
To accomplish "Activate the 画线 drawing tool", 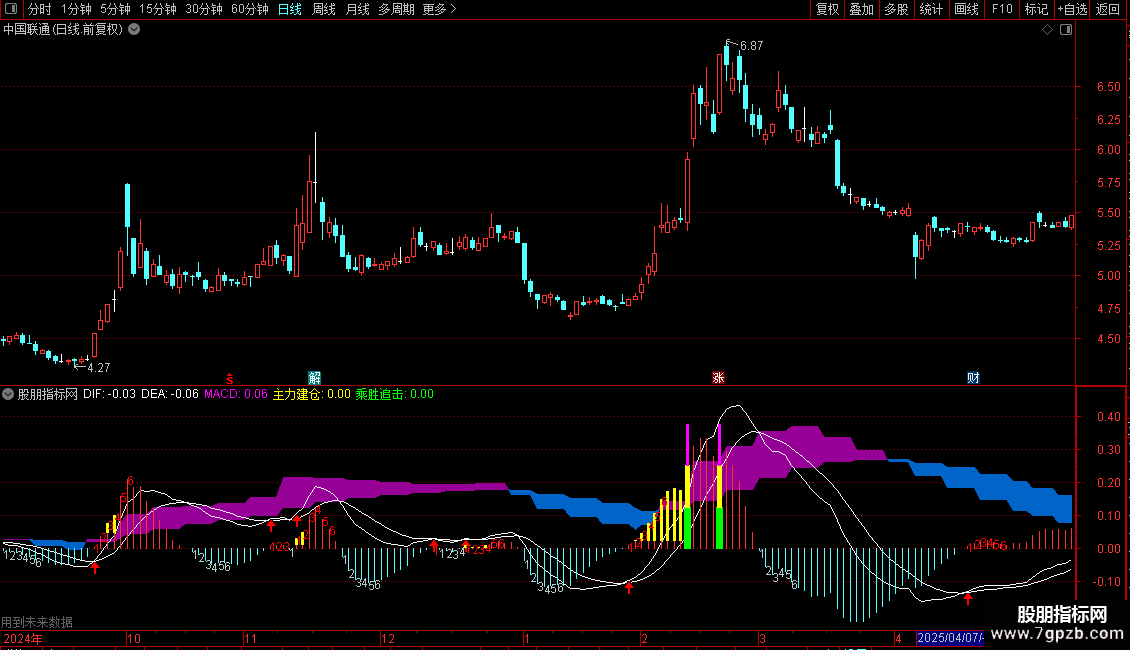I will 966,9.
